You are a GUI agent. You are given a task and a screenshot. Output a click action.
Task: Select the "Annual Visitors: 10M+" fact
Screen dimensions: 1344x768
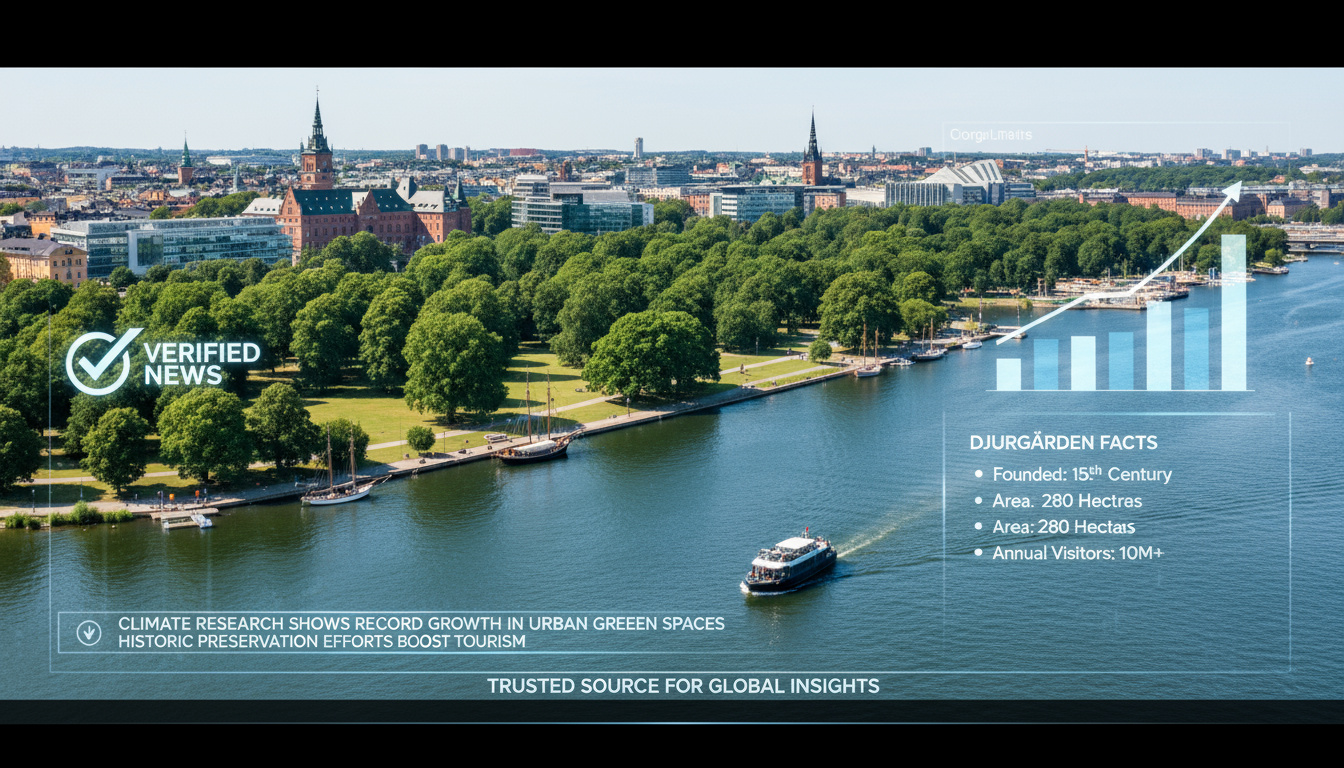coord(1077,553)
